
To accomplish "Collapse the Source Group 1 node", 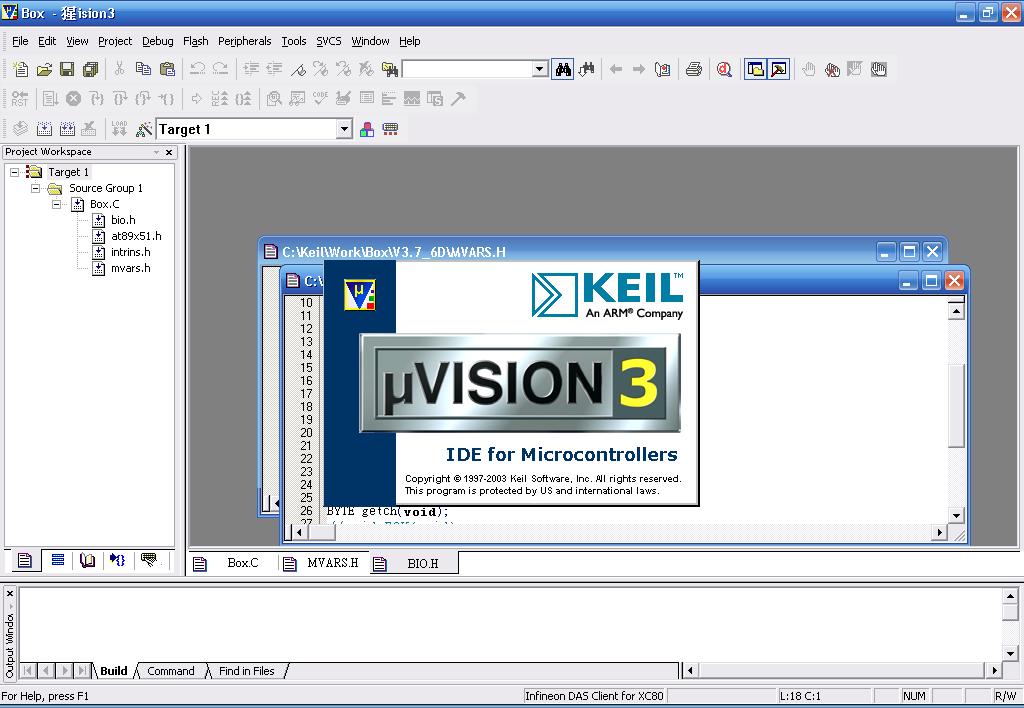I will point(35,188).
